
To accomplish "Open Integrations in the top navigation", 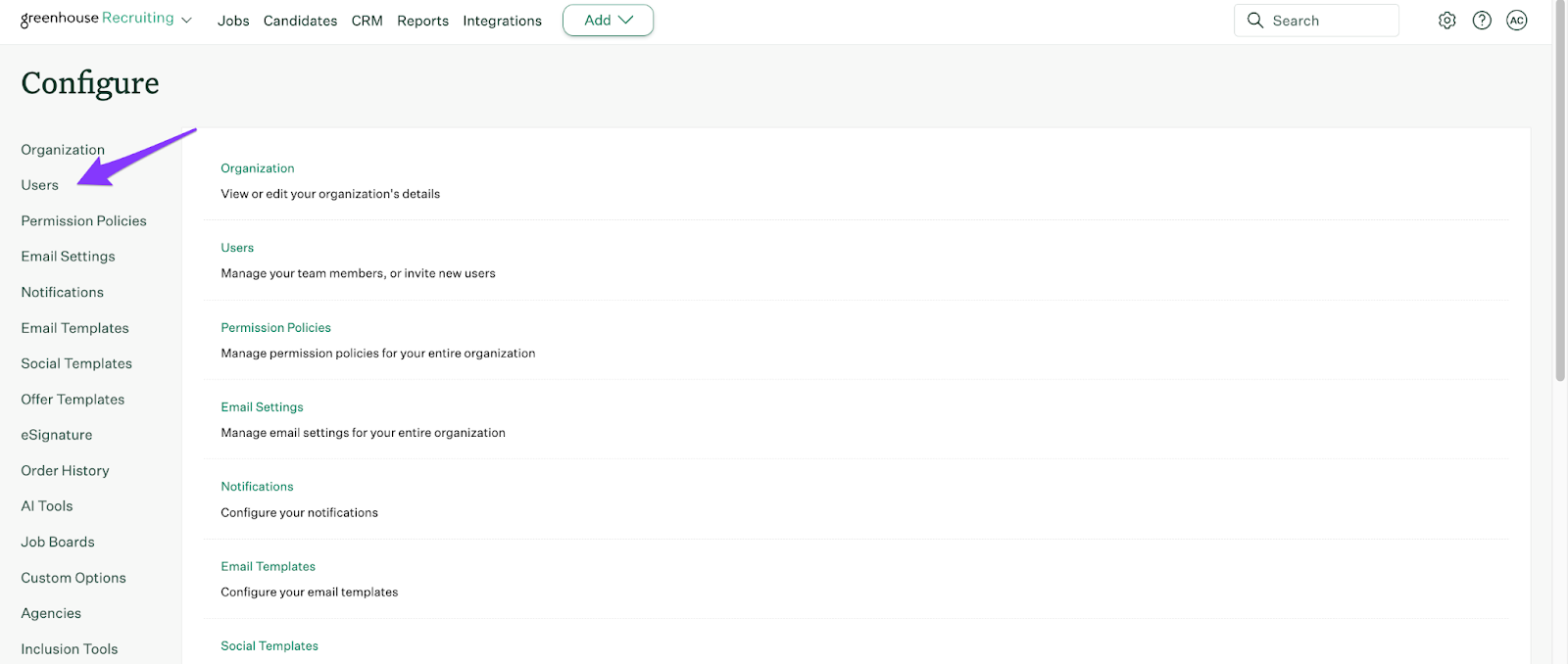I will 502,21.
